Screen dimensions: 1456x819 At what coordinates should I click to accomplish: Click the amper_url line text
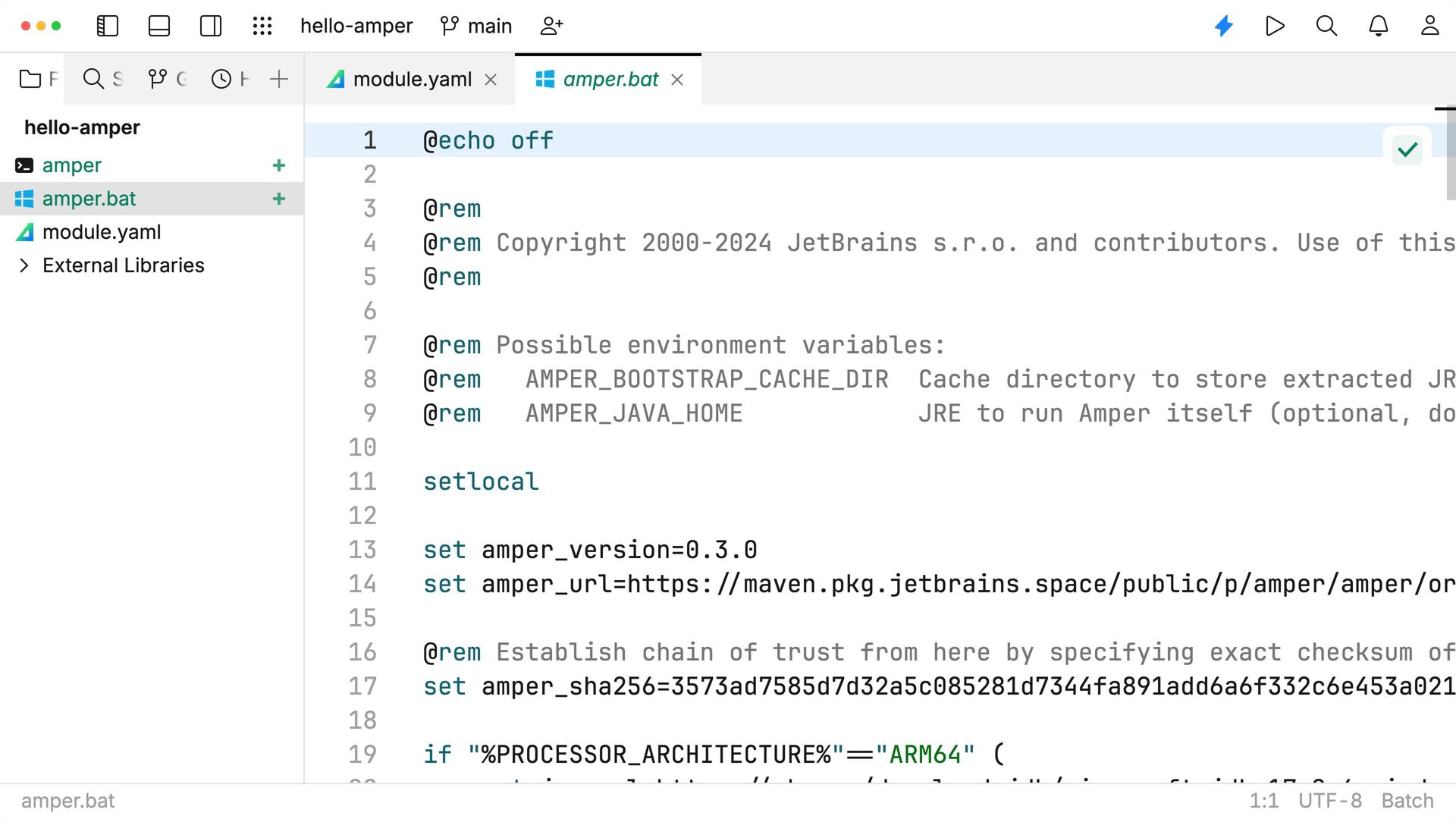[939, 584]
